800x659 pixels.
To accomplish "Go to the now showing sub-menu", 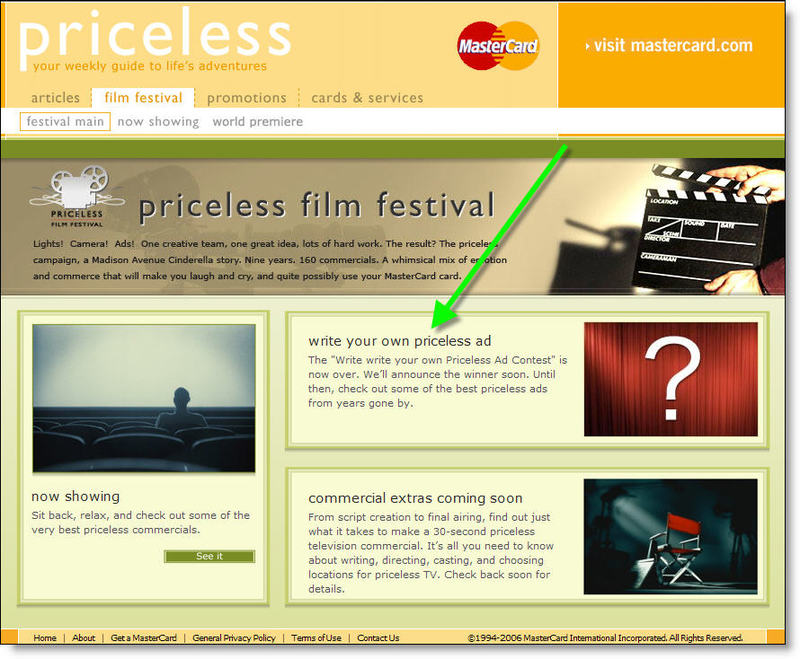I will click(158, 121).
